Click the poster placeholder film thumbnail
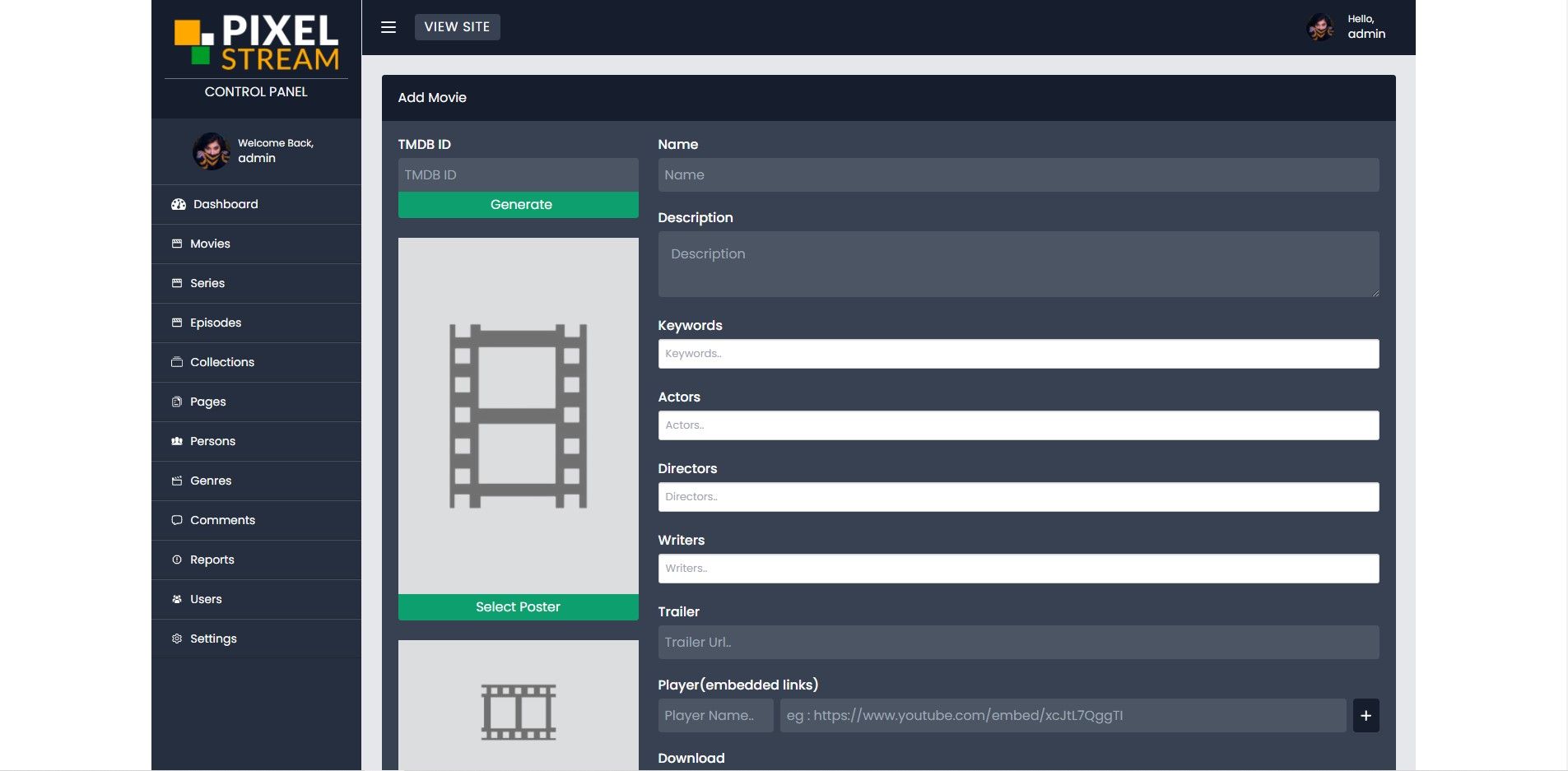The width and height of the screenshot is (1568, 771). click(518, 416)
